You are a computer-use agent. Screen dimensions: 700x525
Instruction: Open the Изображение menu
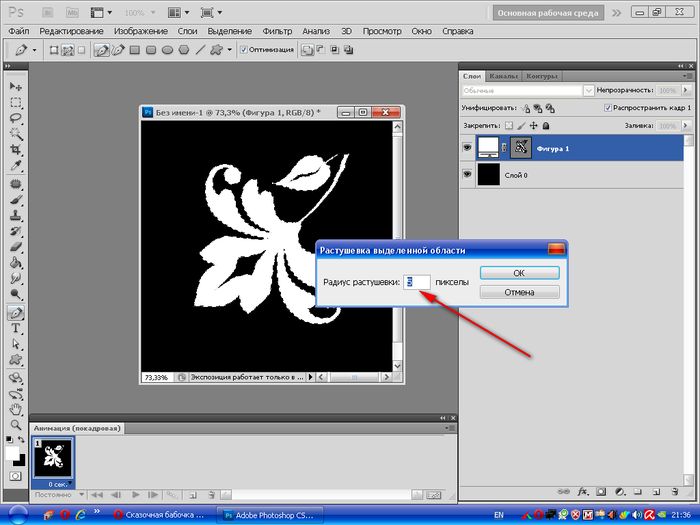point(141,31)
